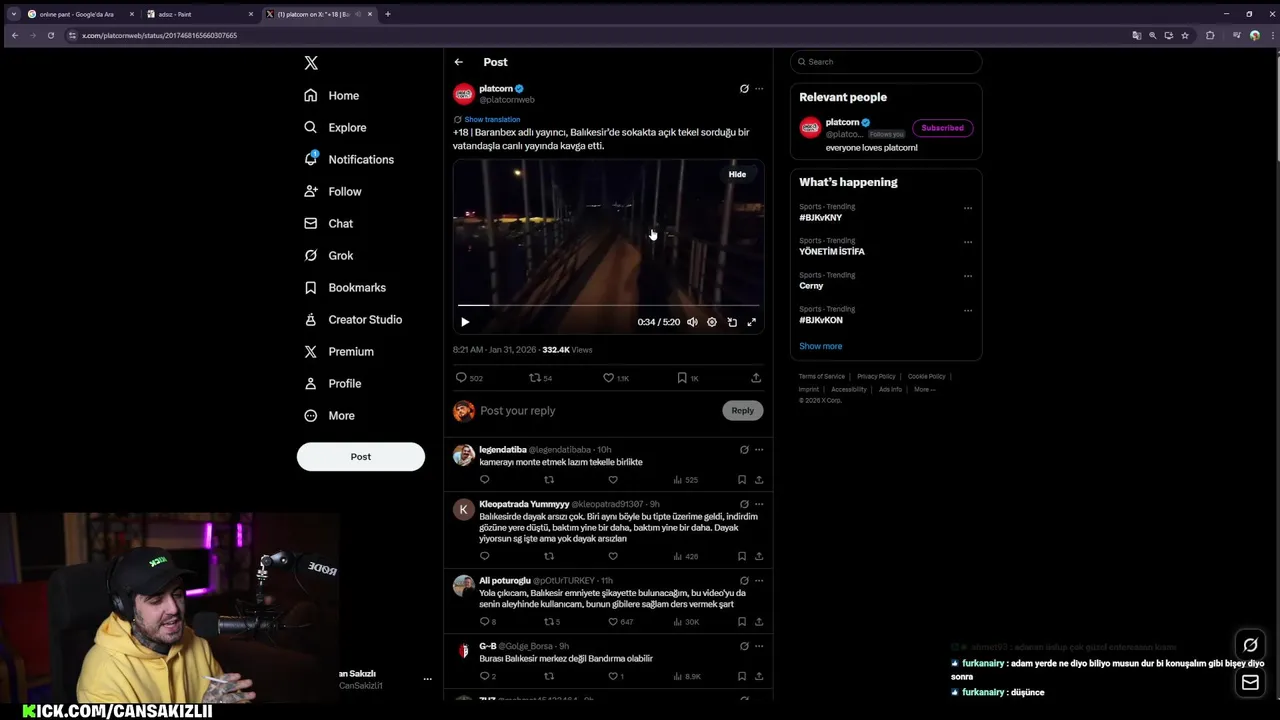Click Grok icon on Kleopatrada Yummyyy's reply
Viewport: 1280px width, 720px height.
(x=744, y=504)
